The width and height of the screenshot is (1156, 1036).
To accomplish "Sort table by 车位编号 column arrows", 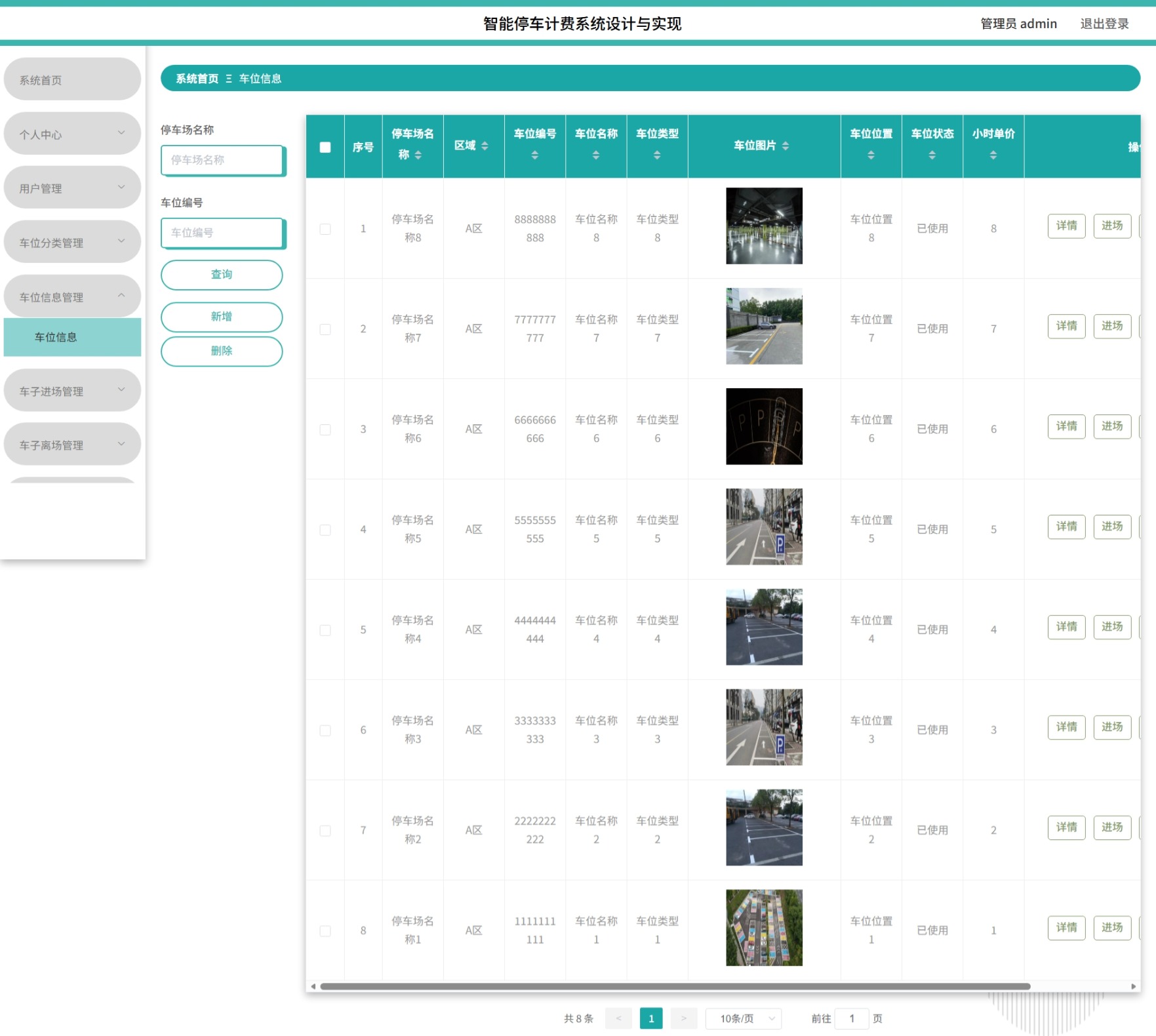I will [x=534, y=155].
